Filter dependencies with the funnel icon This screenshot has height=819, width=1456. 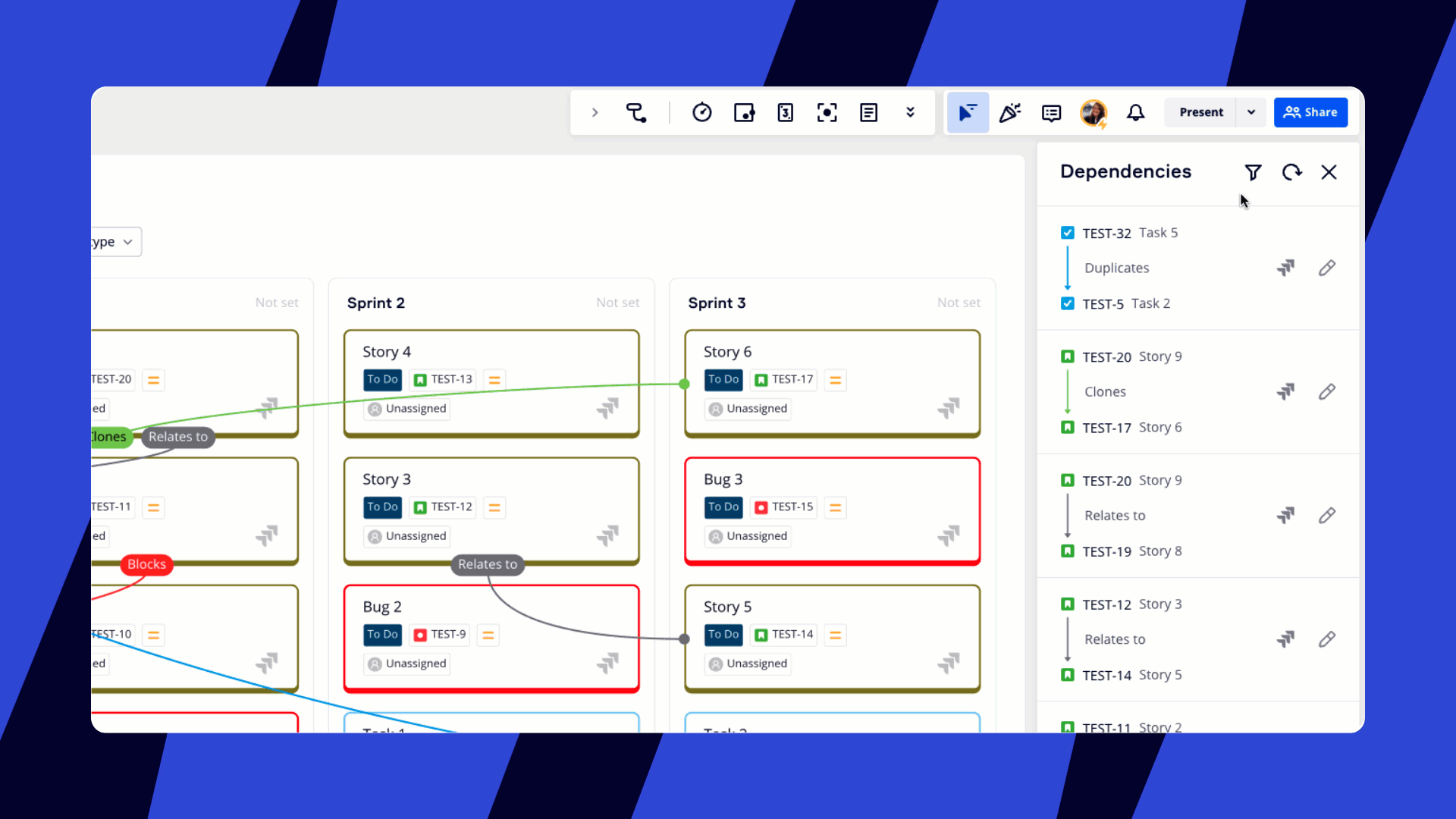[x=1253, y=172]
